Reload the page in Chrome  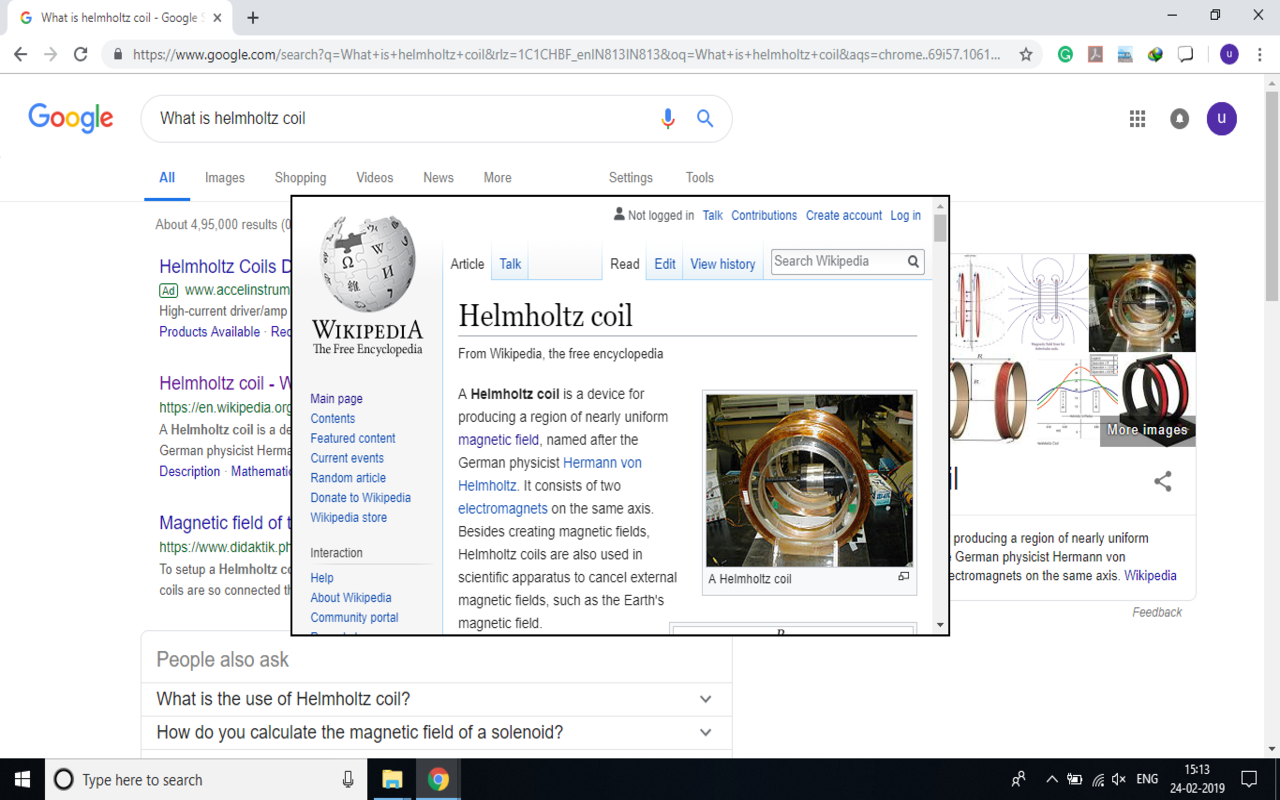(x=81, y=55)
